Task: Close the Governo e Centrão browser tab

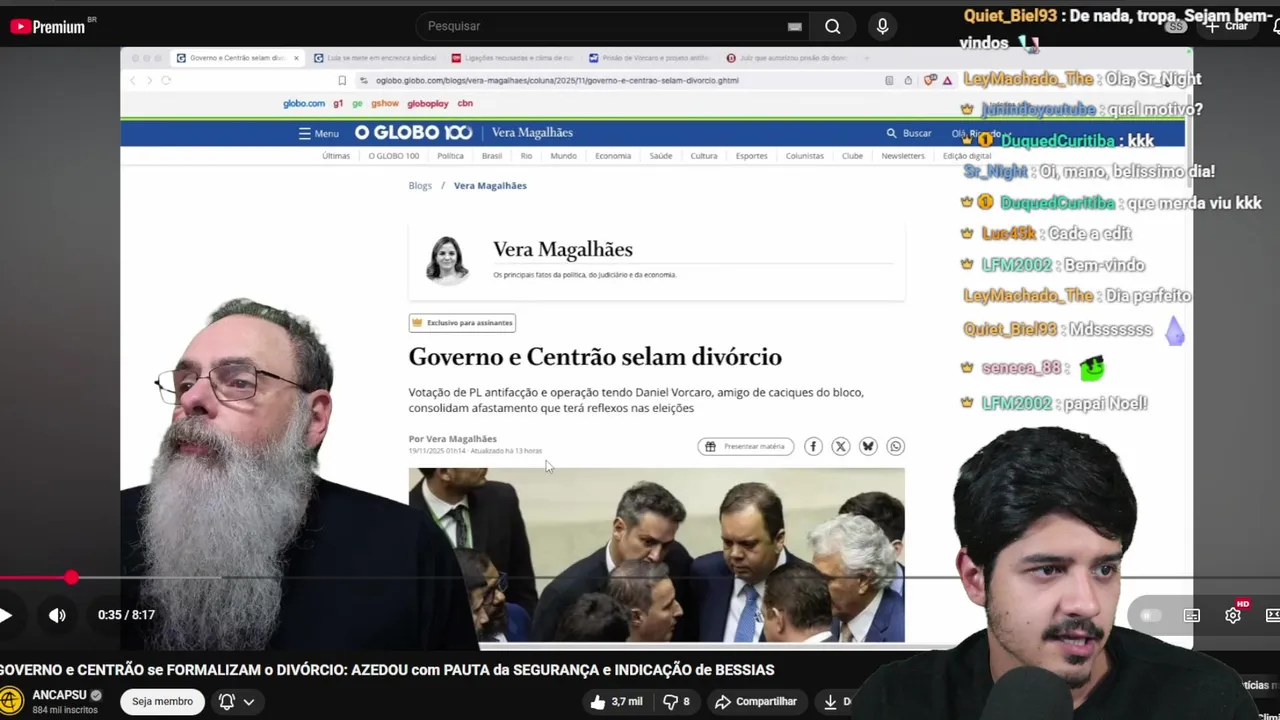Action: [296, 58]
